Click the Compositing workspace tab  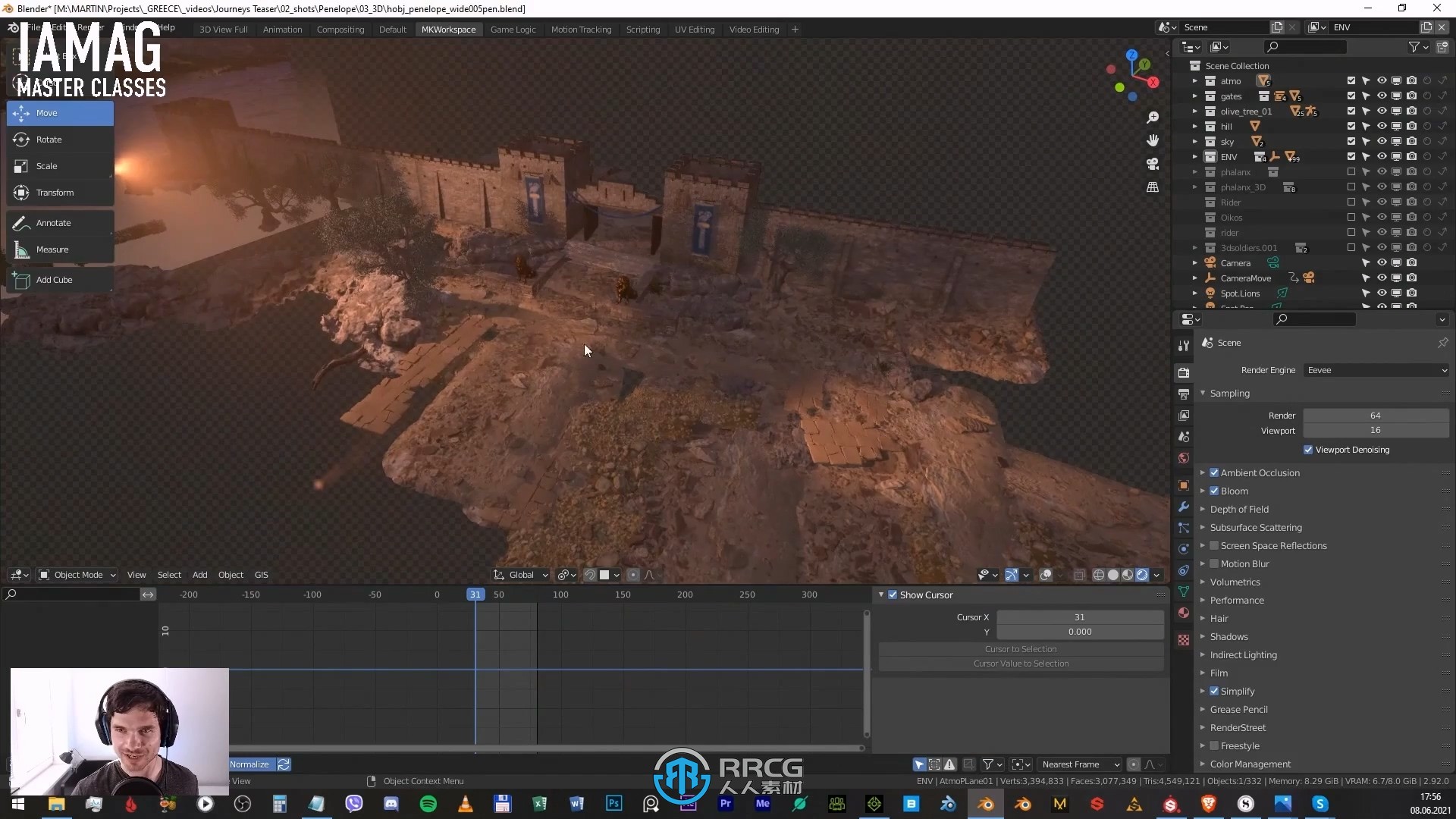click(x=340, y=29)
